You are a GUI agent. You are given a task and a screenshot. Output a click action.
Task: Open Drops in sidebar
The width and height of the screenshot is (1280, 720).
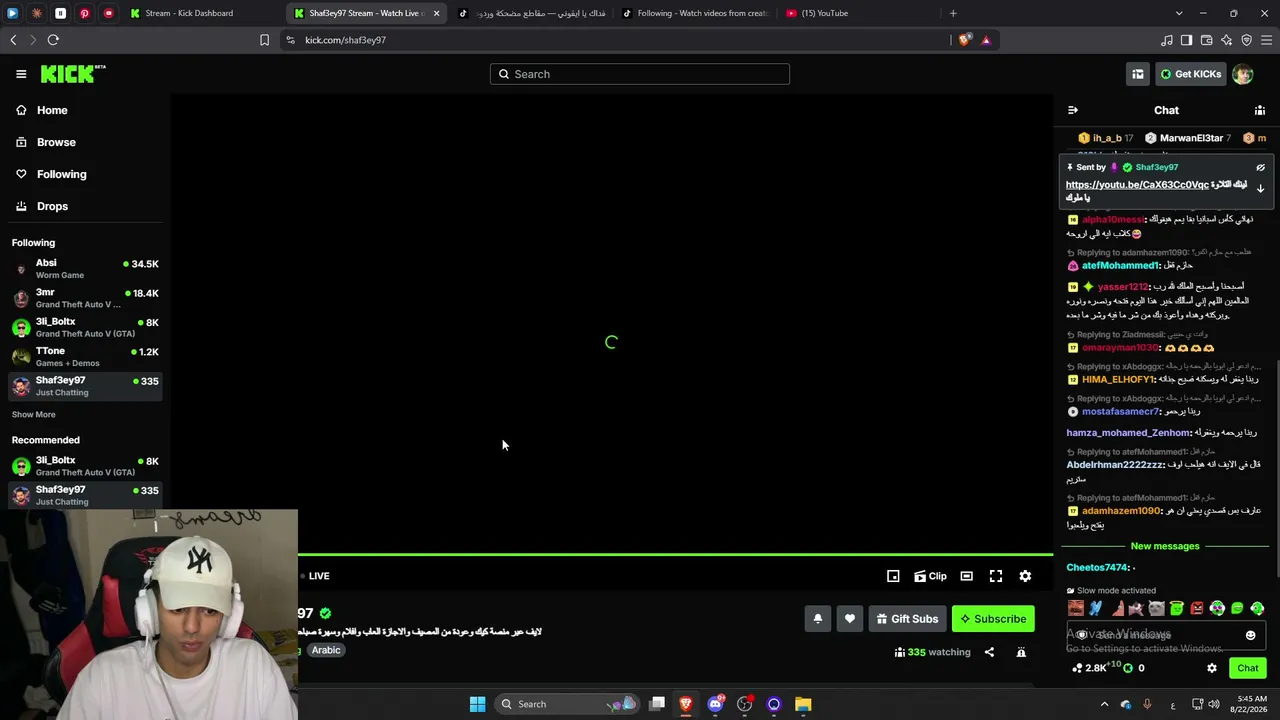click(52, 206)
